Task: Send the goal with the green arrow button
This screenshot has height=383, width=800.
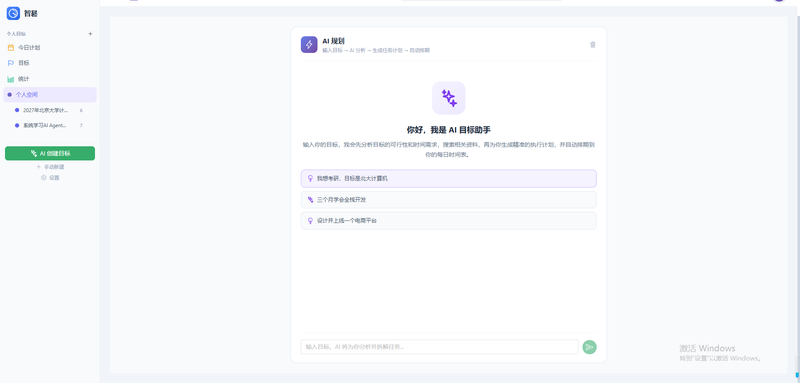Action: point(589,347)
